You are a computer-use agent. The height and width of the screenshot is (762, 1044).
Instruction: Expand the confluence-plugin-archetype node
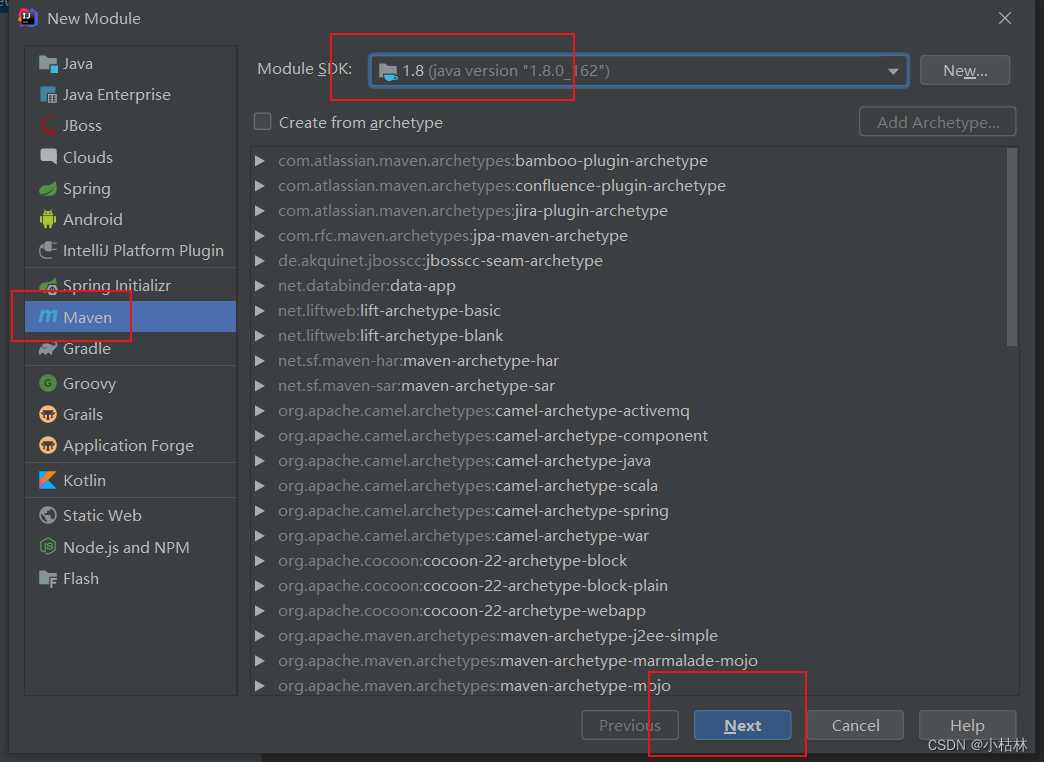pos(260,186)
